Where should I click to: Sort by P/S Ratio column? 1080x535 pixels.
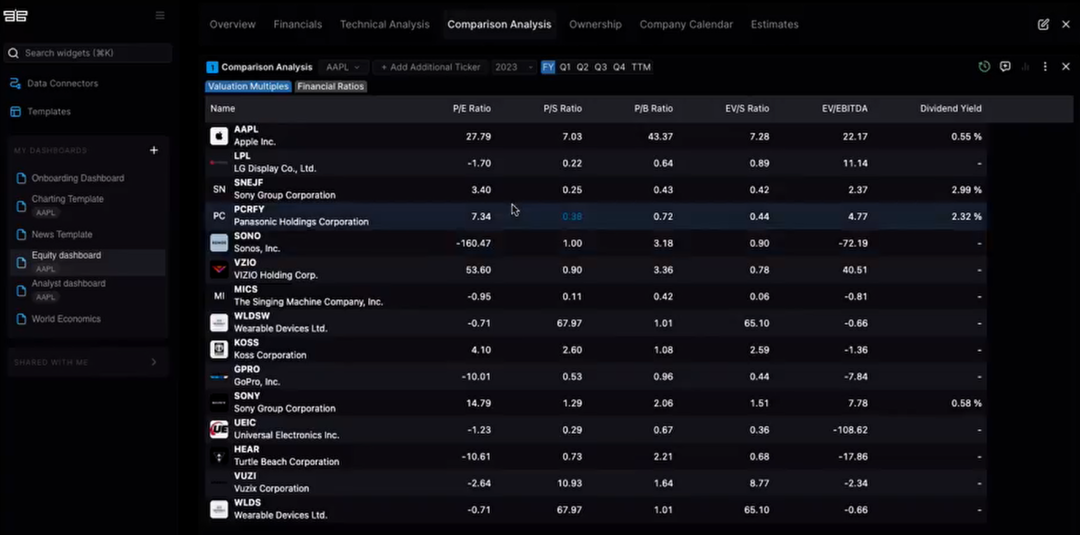pyautogui.click(x=562, y=108)
